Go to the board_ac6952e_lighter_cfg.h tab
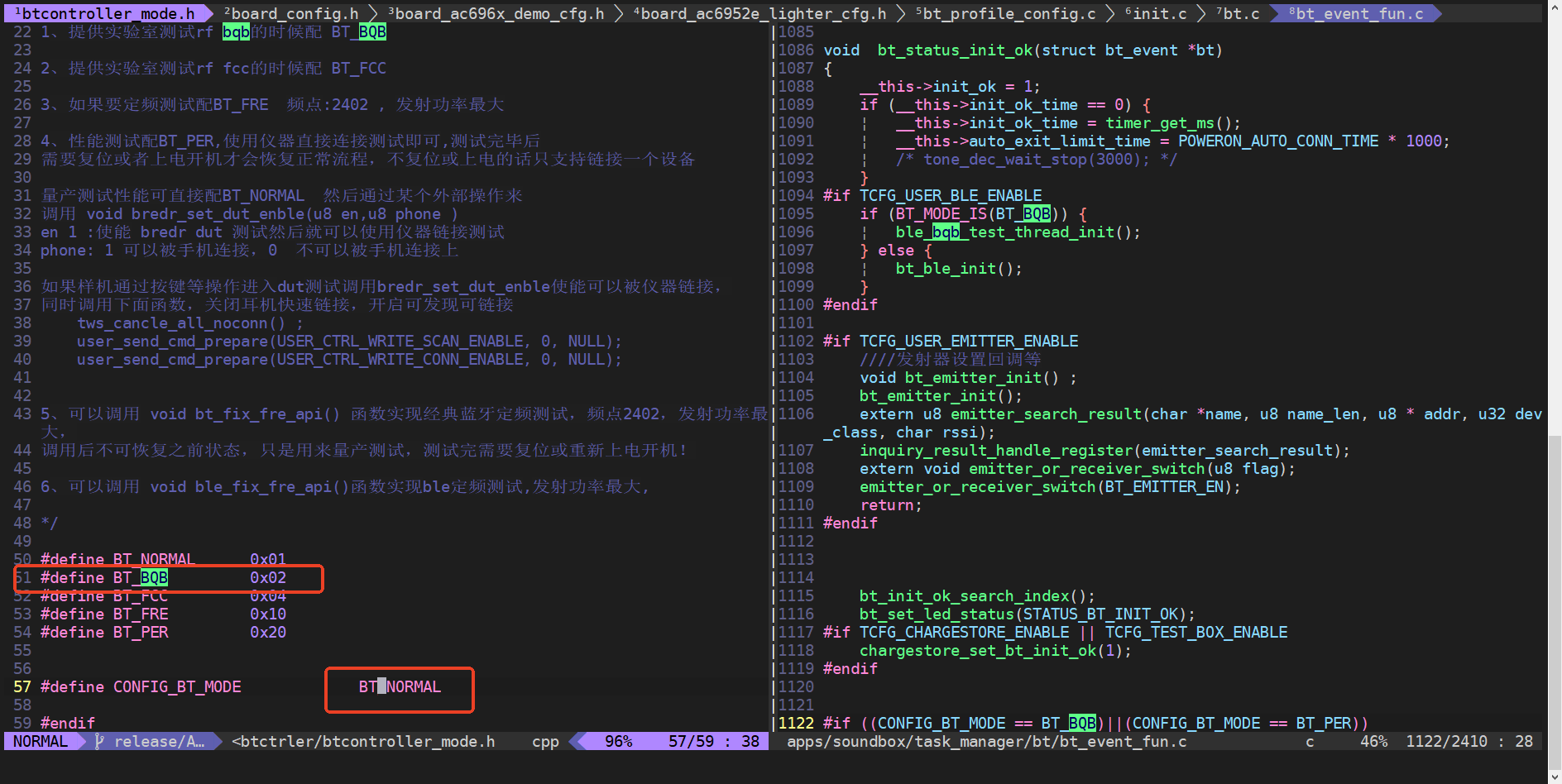The image size is (1562, 784). (x=759, y=13)
